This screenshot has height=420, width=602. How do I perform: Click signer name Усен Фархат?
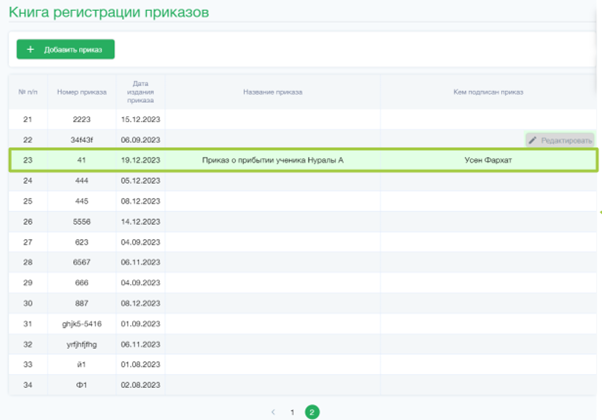tap(488, 160)
